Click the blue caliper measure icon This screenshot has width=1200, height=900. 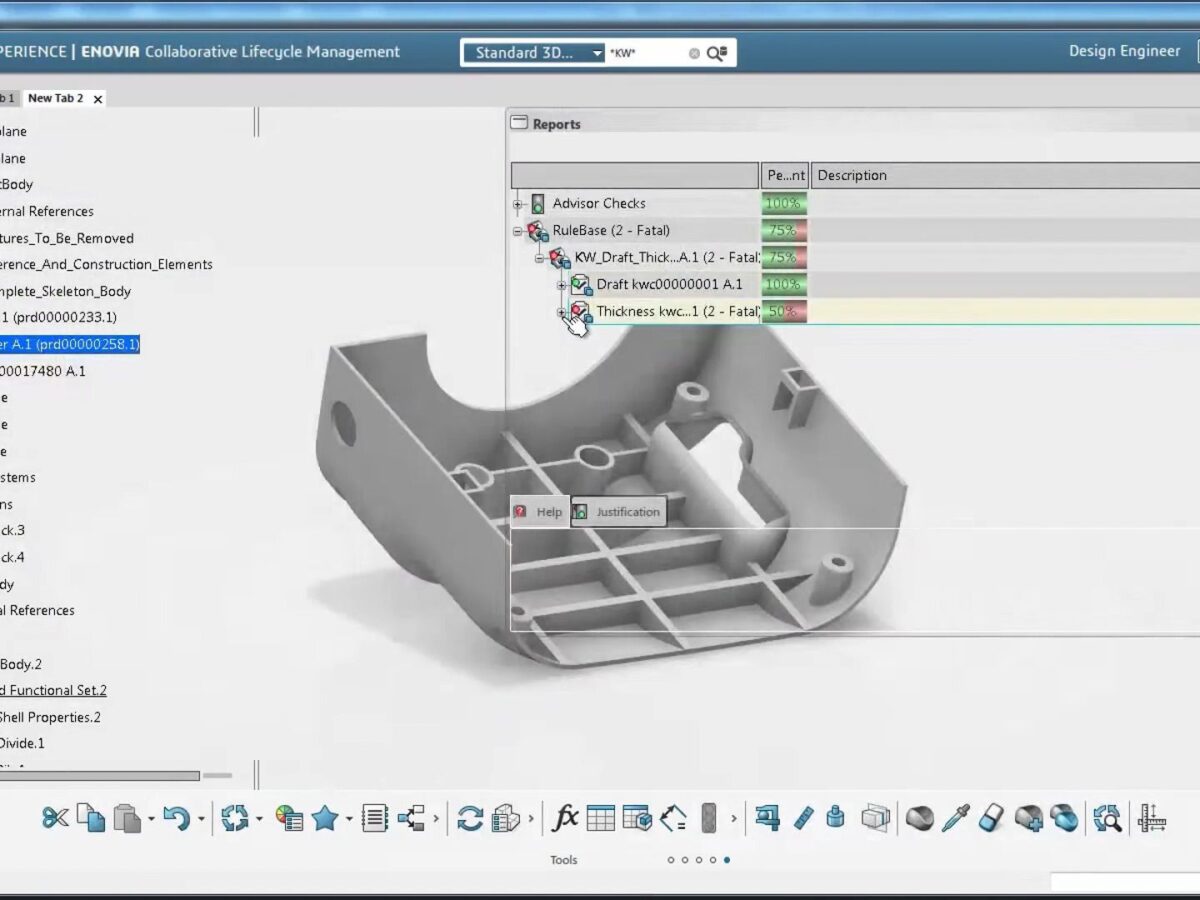click(x=768, y=818)
